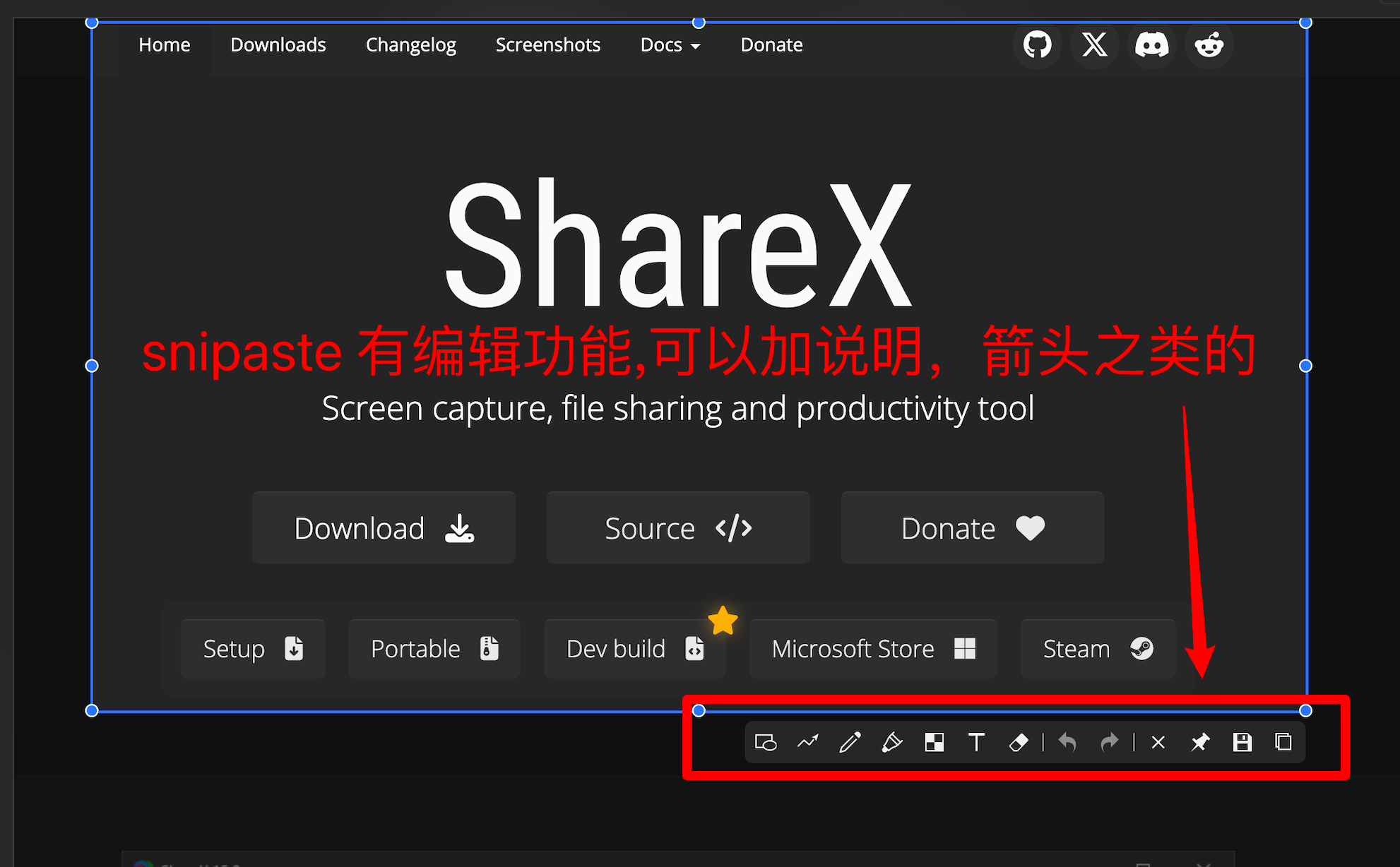Select the polyline arrow tool
The height and width of the screenshot is (867, 1400).
(x=807, y=742)
